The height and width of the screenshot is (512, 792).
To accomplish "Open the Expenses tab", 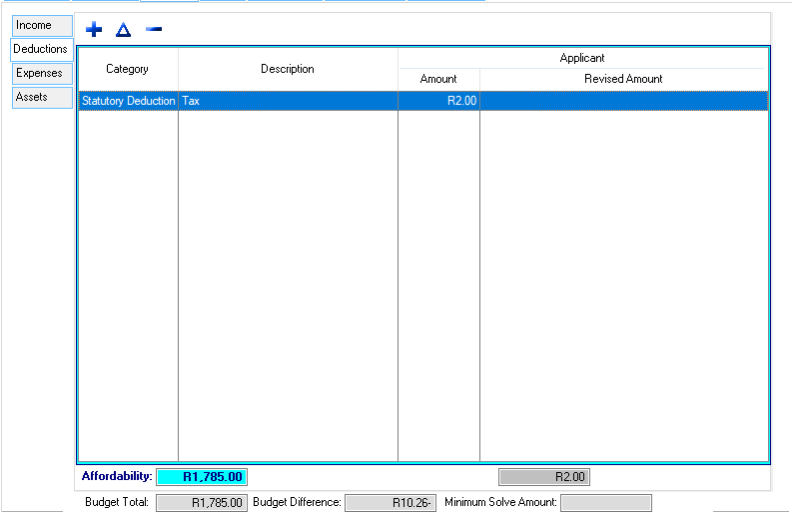I will [41, 73].
